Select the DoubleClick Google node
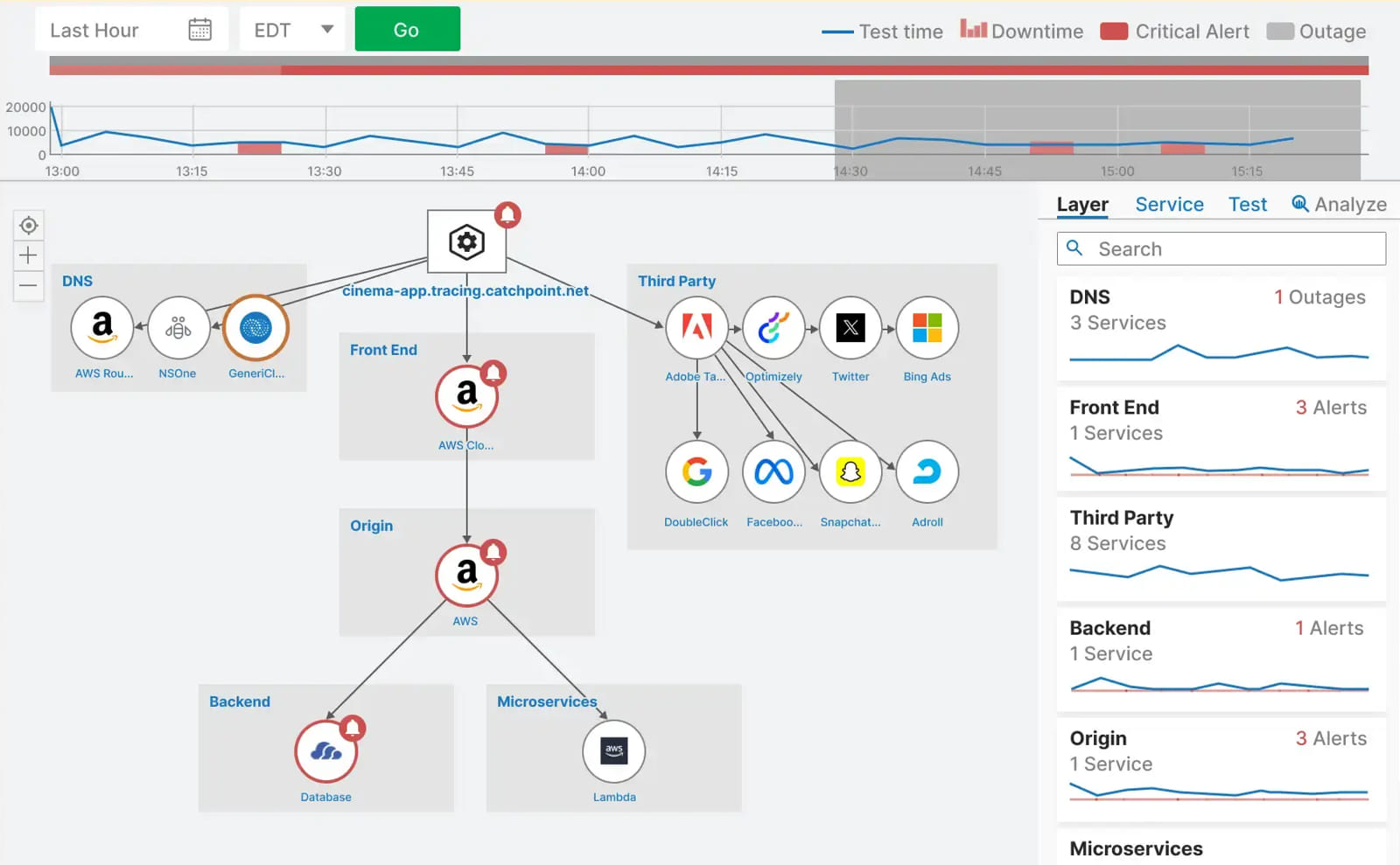 click(696, 472)
